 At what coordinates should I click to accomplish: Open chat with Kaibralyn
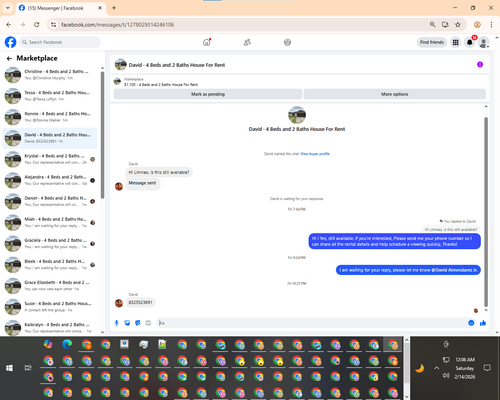pos(50,328)
